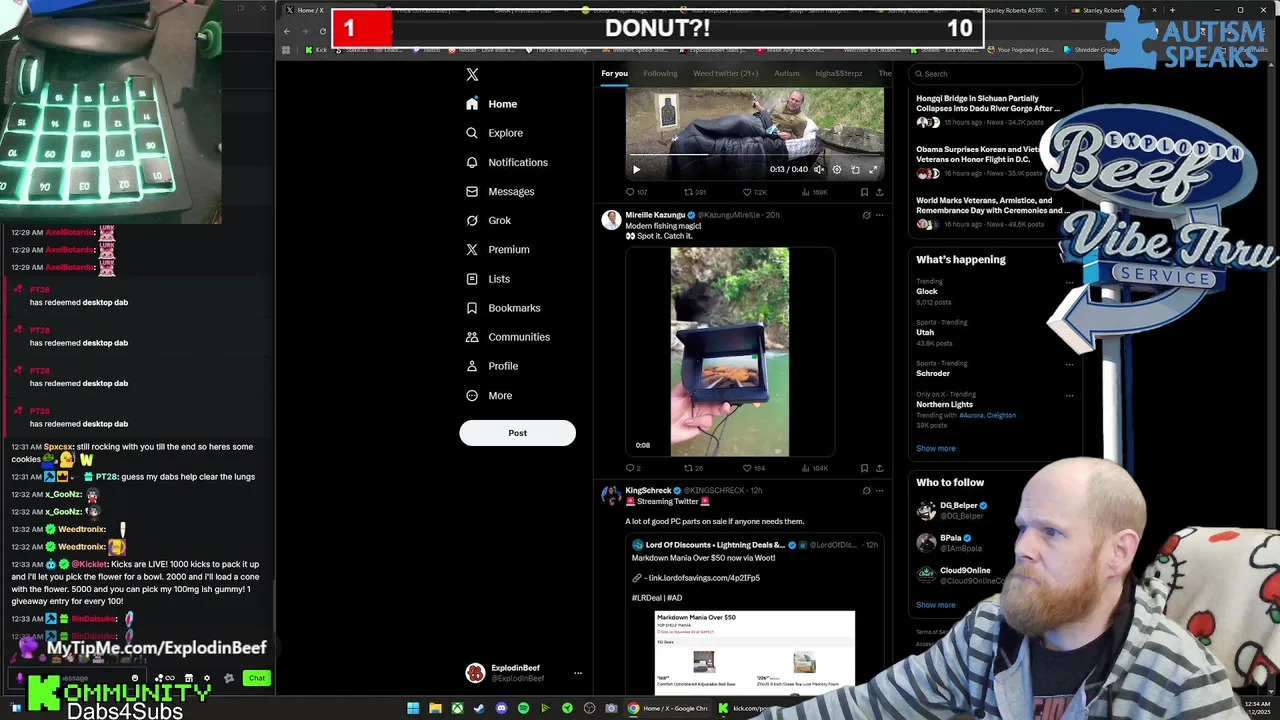Open Notifications in the X sidebar

point(507,162)
